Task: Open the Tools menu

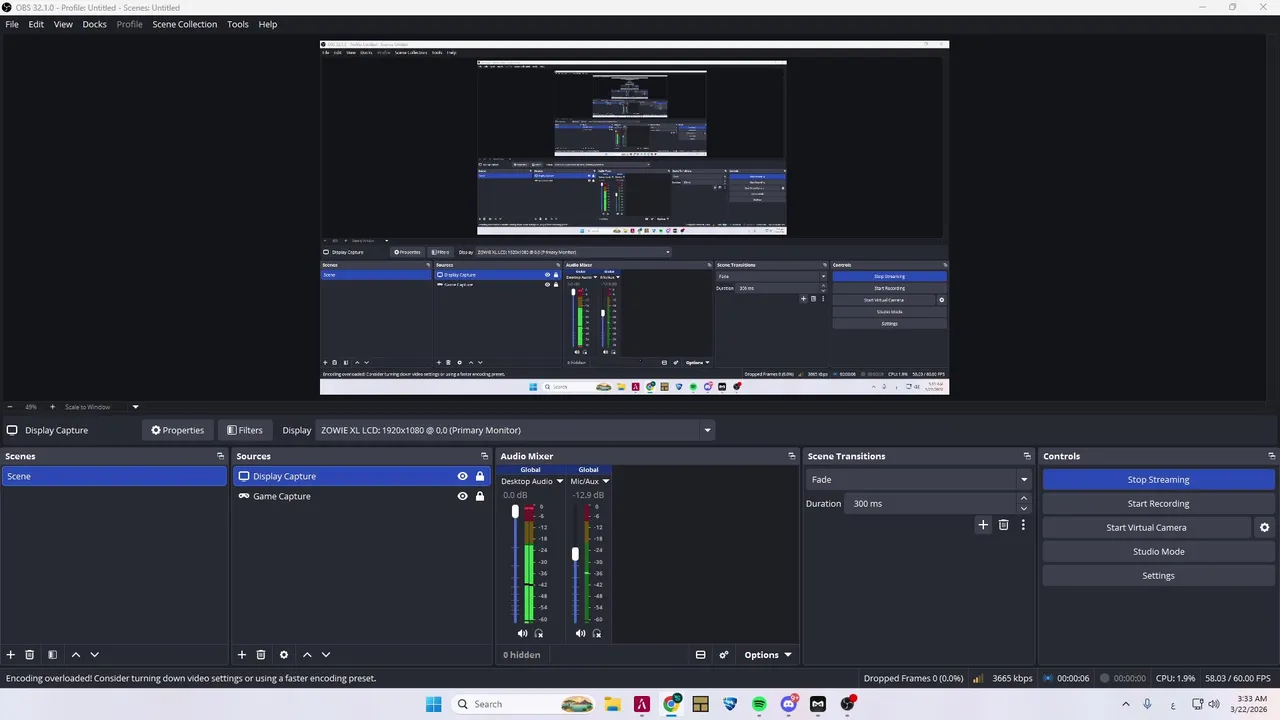Action: coord(238,24)
